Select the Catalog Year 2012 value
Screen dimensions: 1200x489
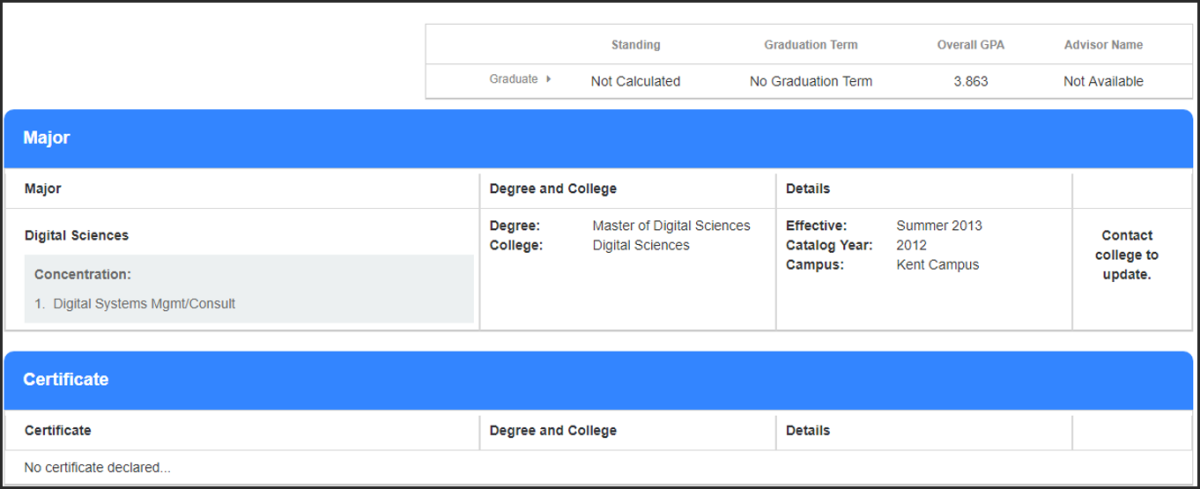tap(911, 245)
